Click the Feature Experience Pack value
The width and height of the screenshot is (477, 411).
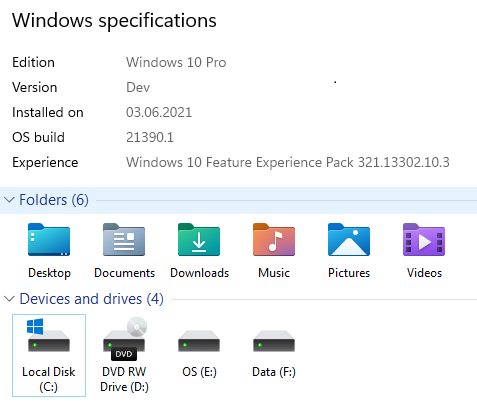pyautogui.click(x=288, y=162)
